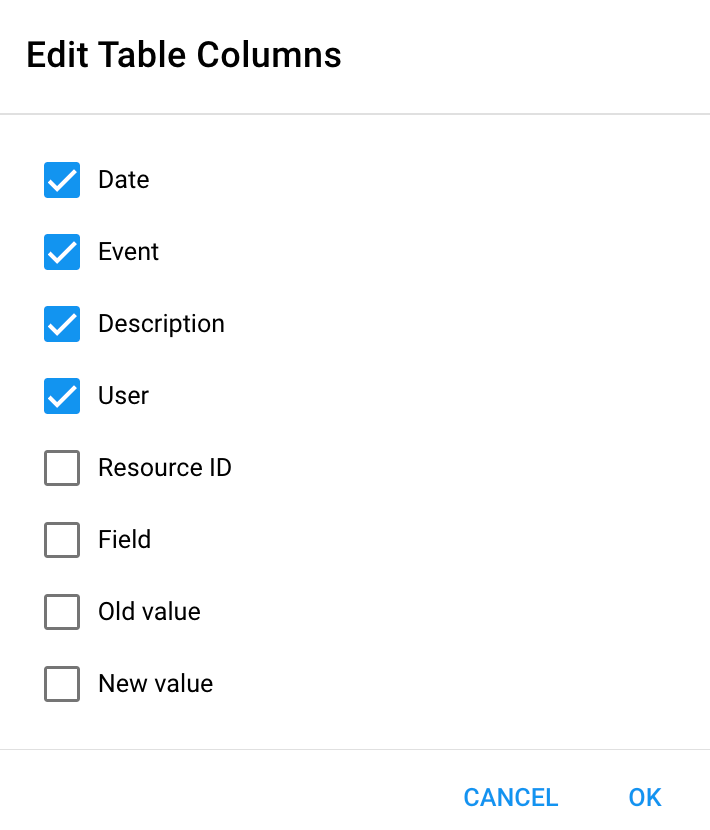The width and height of the screenshot is (710, 830).
Task: Untick the Description column checkbox
Action: pyautogui.click(x=62, y=324)
